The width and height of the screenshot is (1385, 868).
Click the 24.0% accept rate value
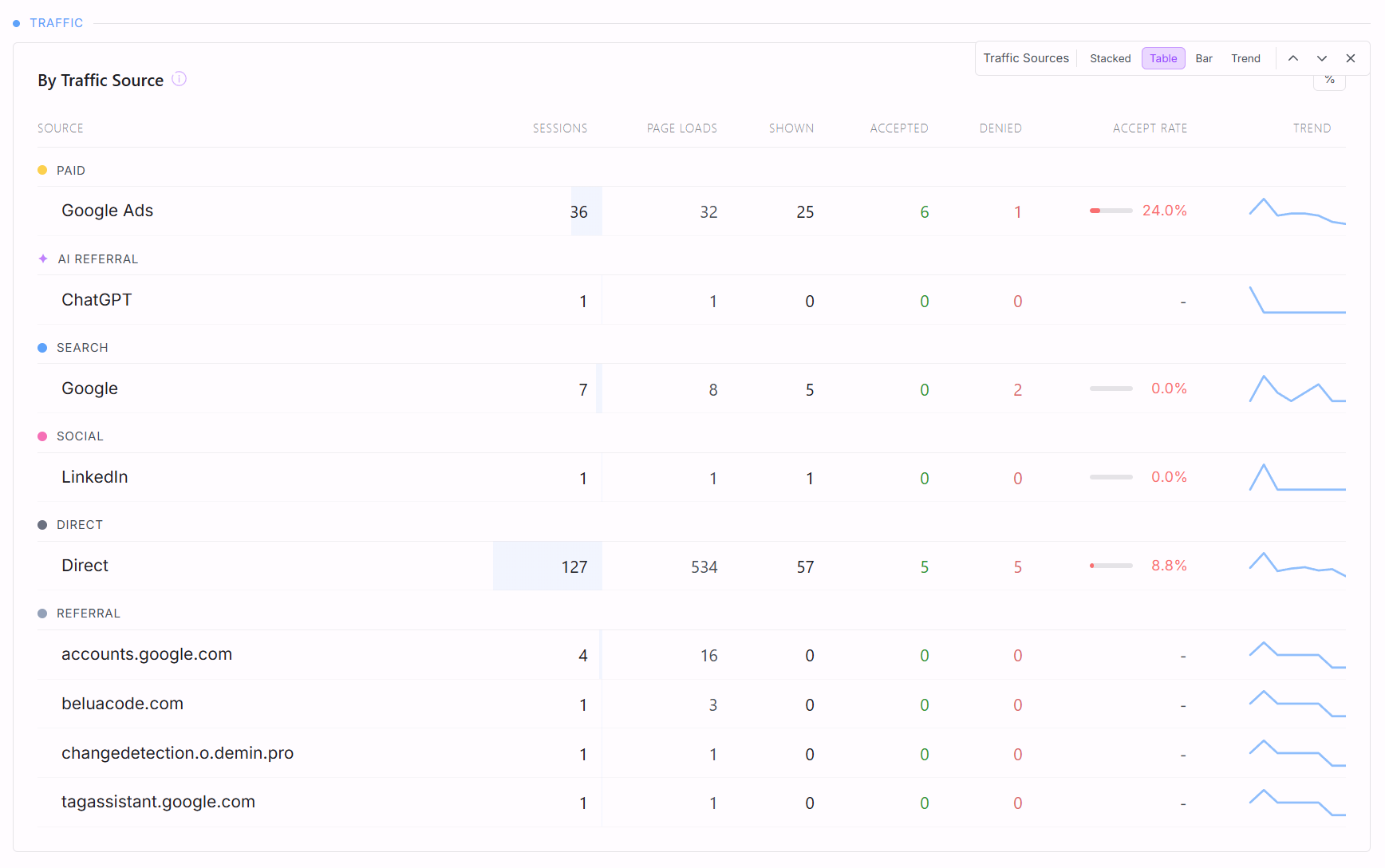click(1164, 211)
